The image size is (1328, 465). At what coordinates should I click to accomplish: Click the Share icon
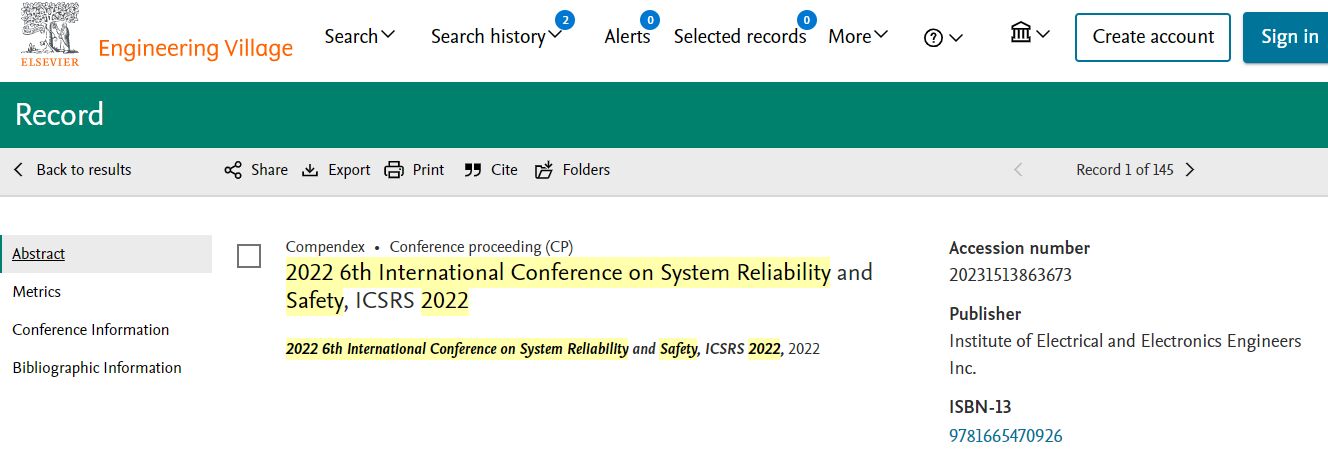tap(233, 170)
